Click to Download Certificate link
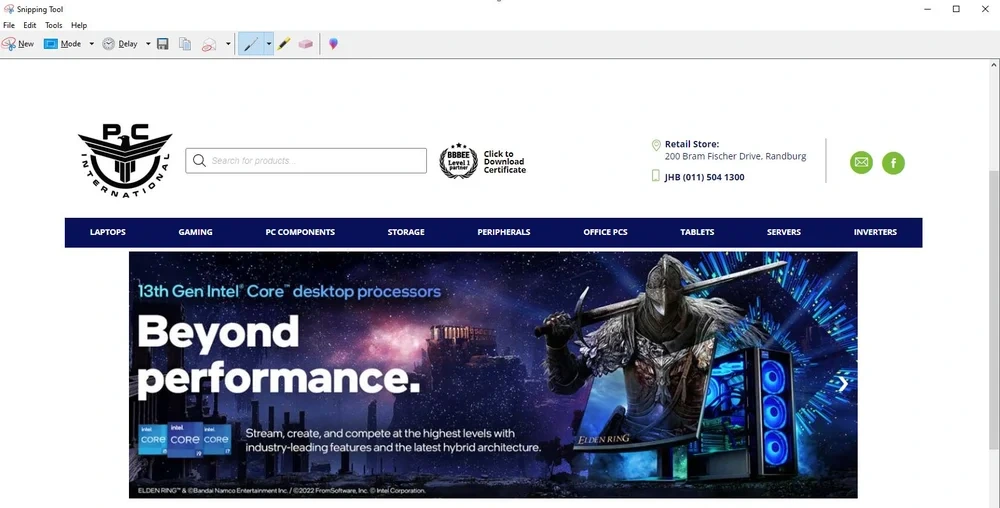This screenshot has width=1000, height=508. point(504,162)
